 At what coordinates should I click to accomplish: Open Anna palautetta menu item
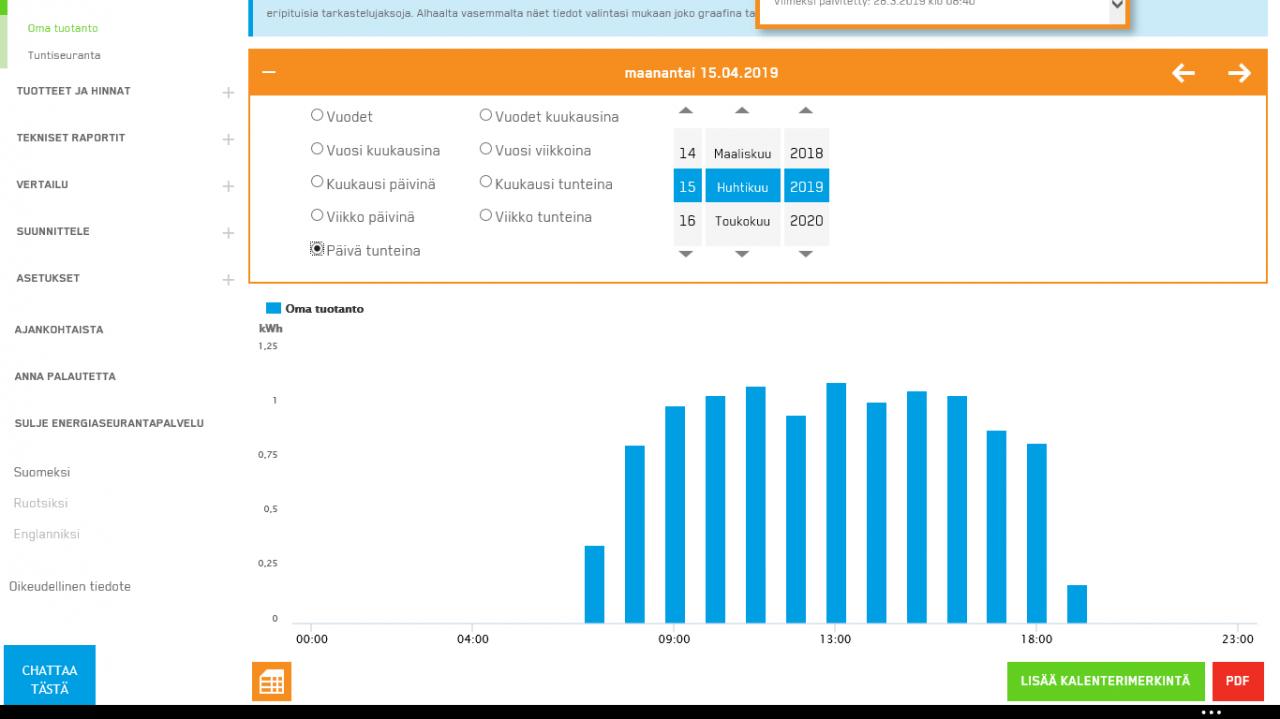click(x=65, y=377)
